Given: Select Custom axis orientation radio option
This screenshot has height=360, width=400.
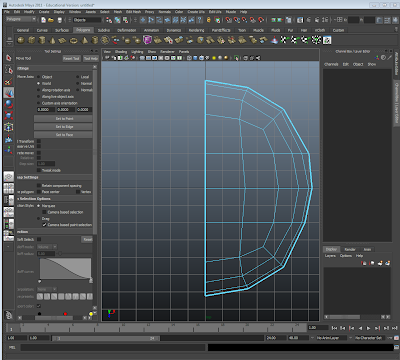Looking at the screenshot, I should [x=39, y=103].
